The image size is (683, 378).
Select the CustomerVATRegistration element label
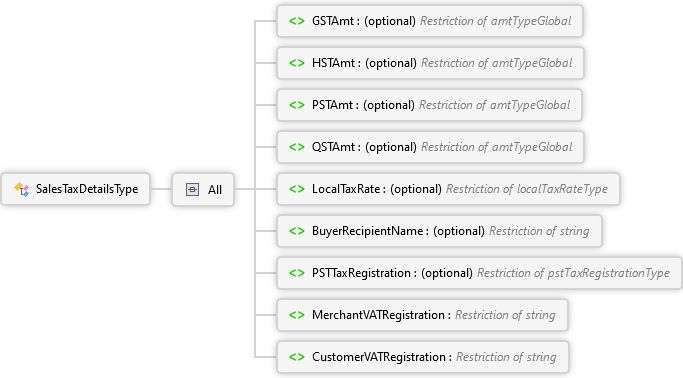(x=379, y=357)
